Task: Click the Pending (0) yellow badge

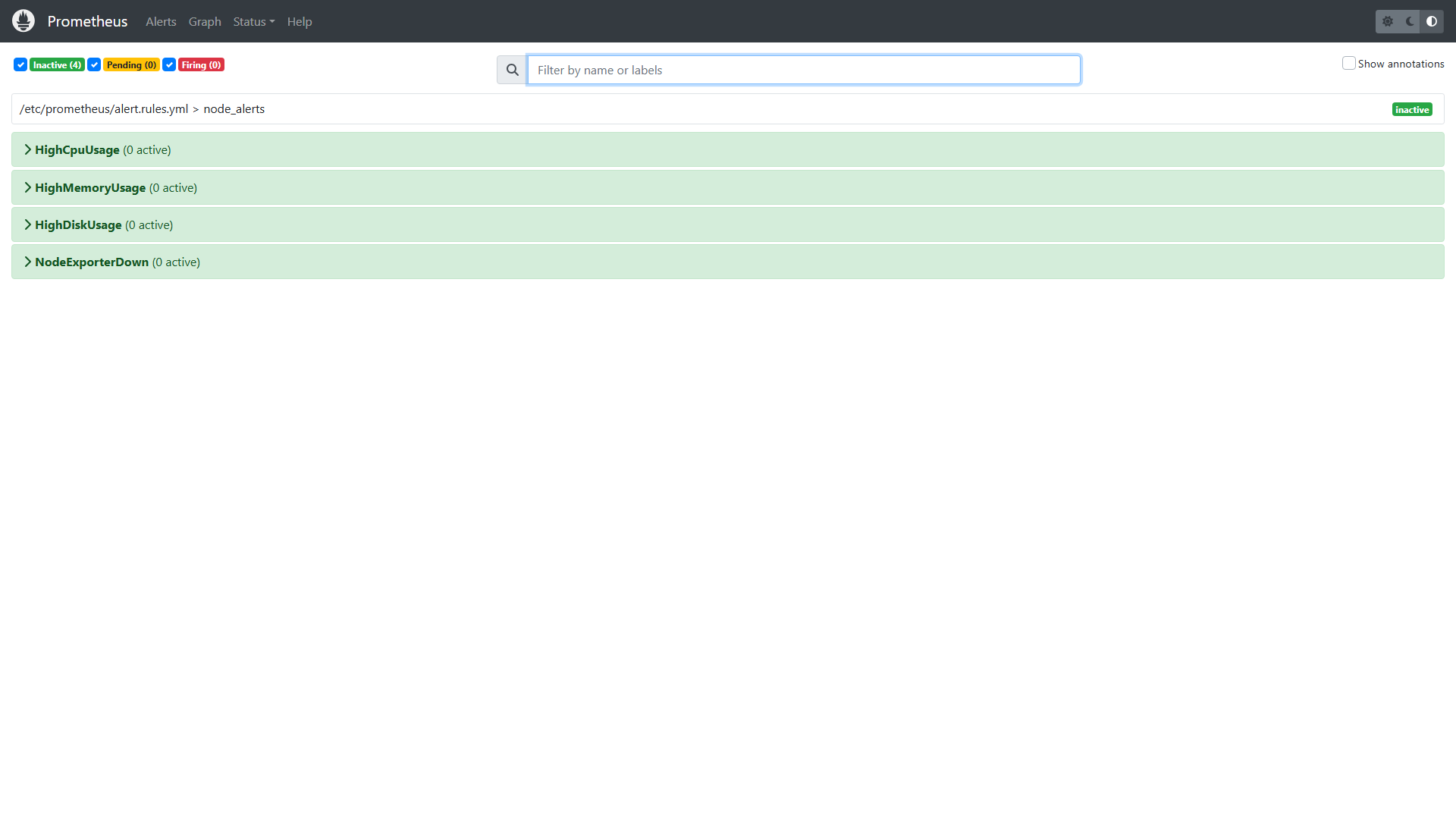Action: click(x=131, y=65)
